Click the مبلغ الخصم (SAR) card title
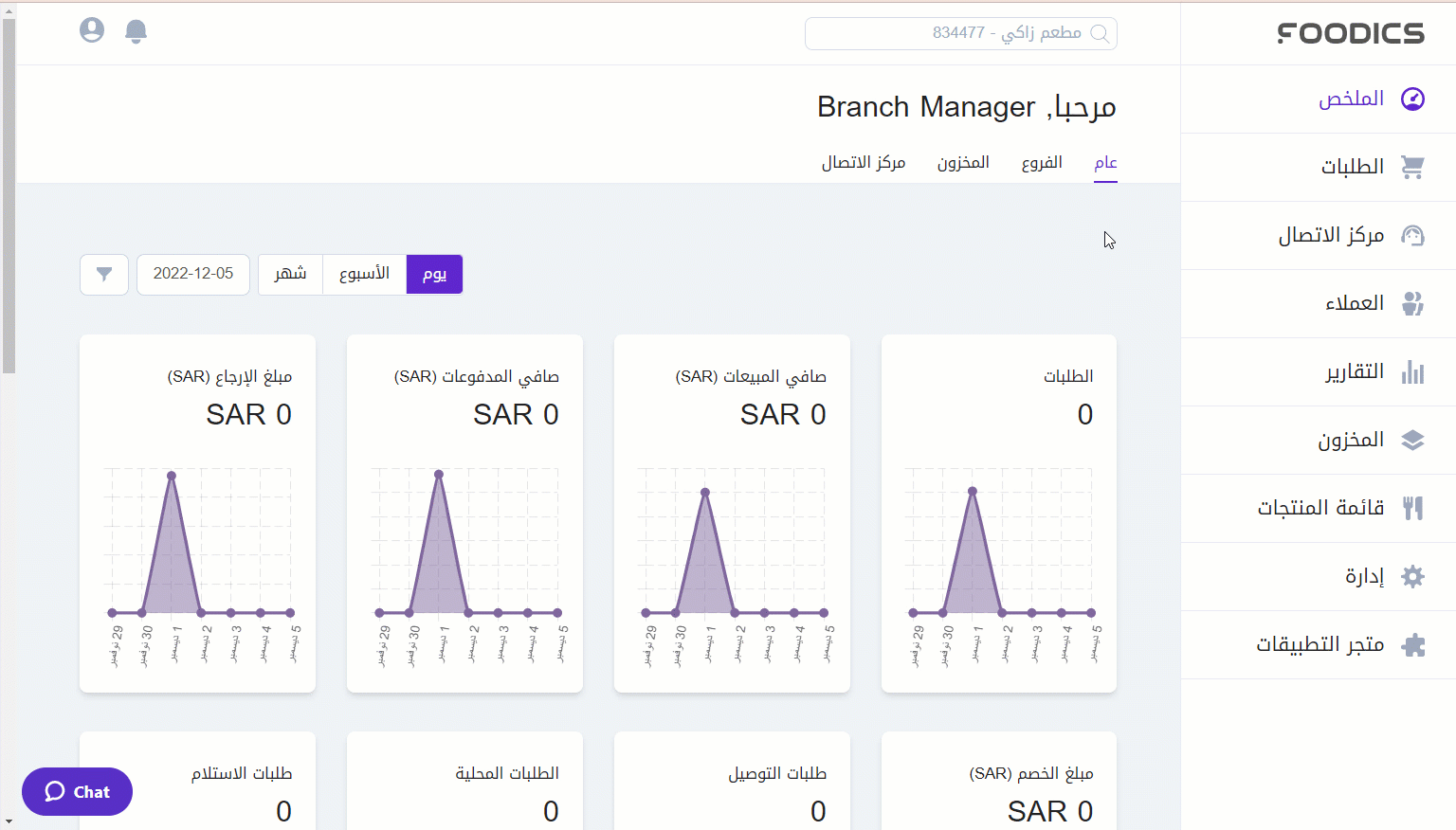1456x830 pixels. click(1031, 773)
